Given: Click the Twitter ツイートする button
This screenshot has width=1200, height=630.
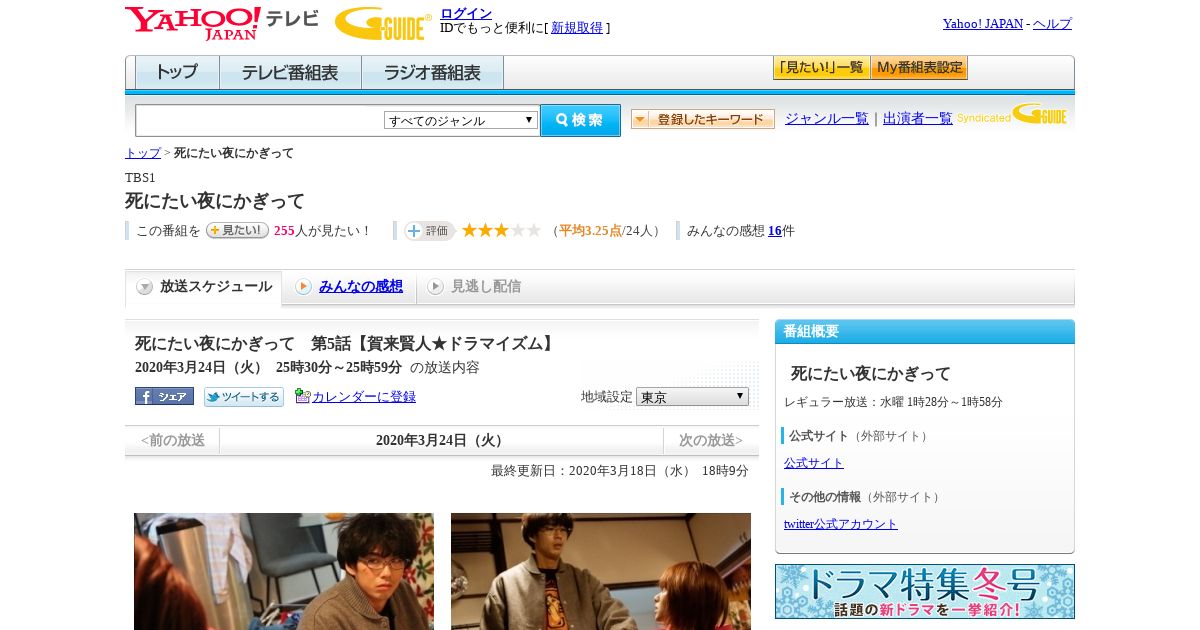Looking at the screenshot, I should tap(244, 397).
